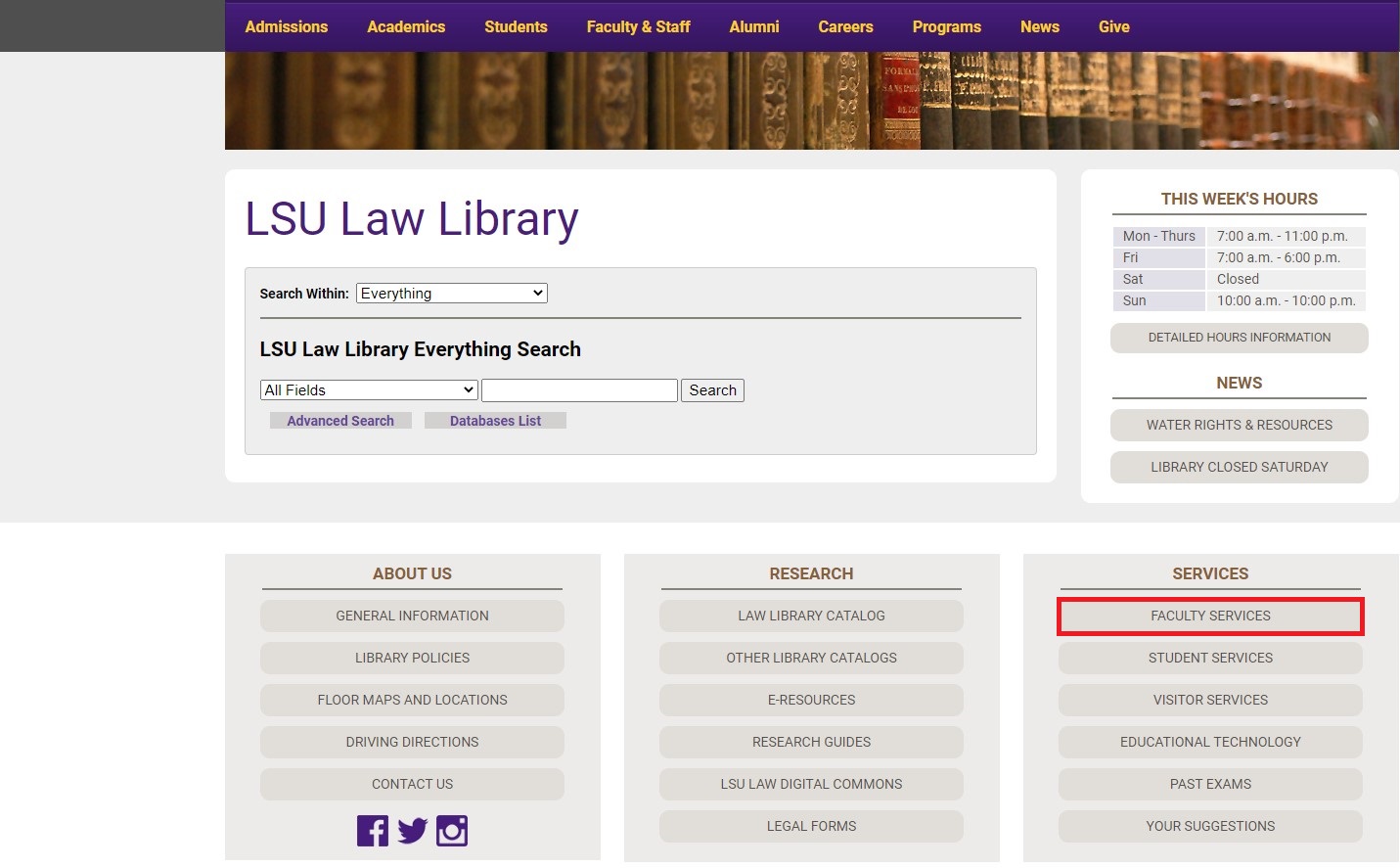The height and width of the screenshot is (868, 1400).
Task: Expand the Search Within dropdown
Action: click(x=452, y=294)
